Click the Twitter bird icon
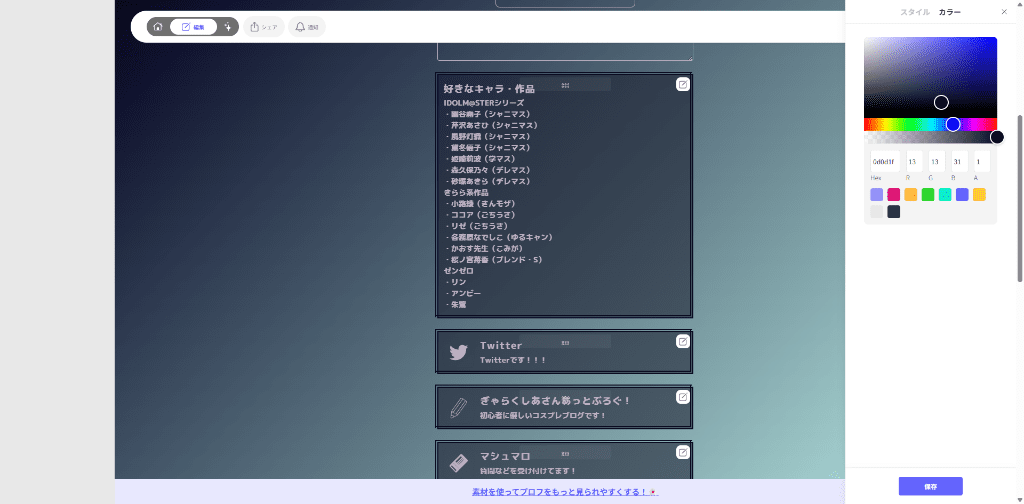The width and height of the screenshot is (1024, 504). coord(458,352)
